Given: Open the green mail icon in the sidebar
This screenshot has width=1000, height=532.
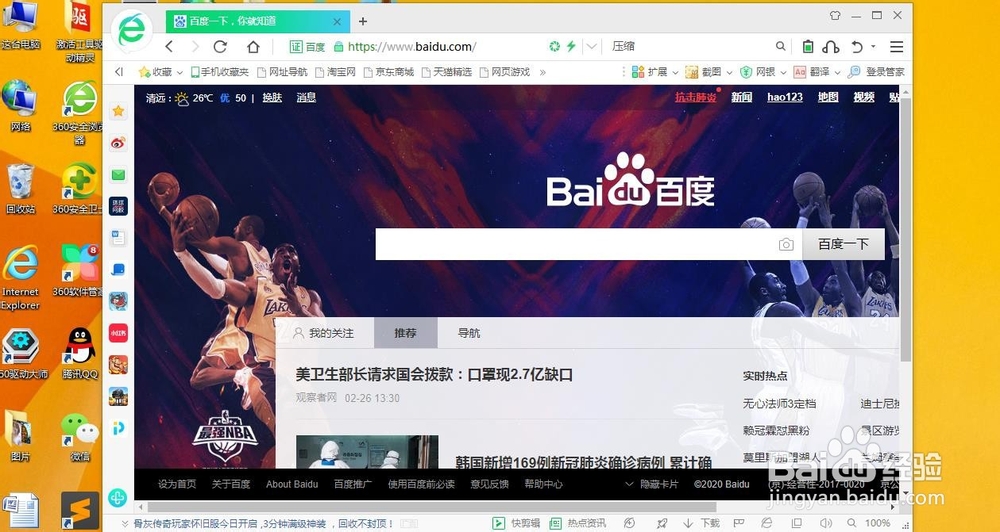Looking at the screenshot, I should (118, 174).
